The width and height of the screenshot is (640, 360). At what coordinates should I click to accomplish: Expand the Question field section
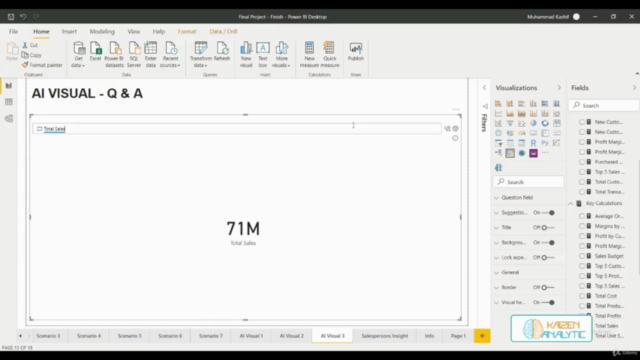(x=496, y=198)
